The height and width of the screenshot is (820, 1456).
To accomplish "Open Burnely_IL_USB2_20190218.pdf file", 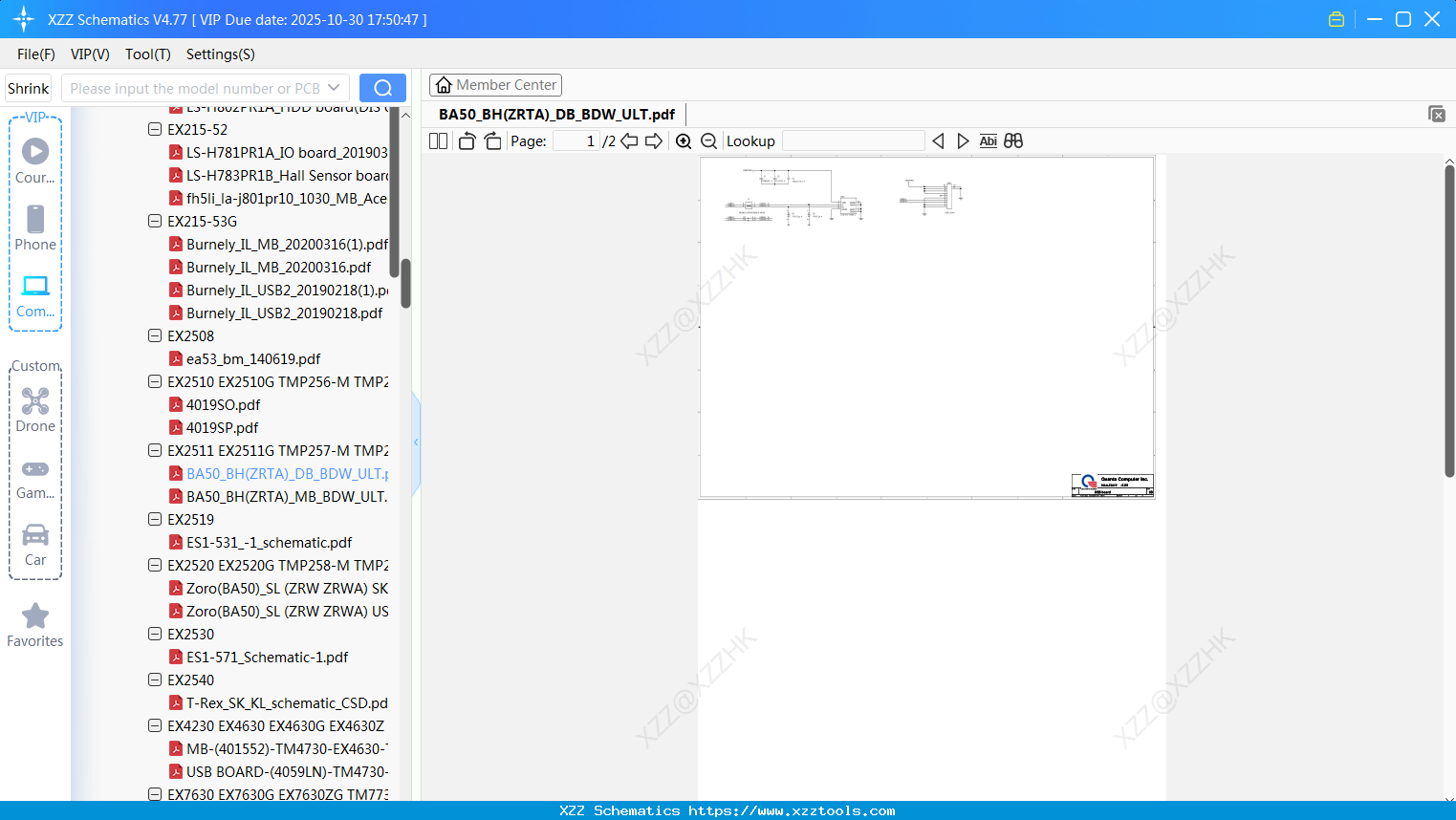I will (x=275, y=313).
